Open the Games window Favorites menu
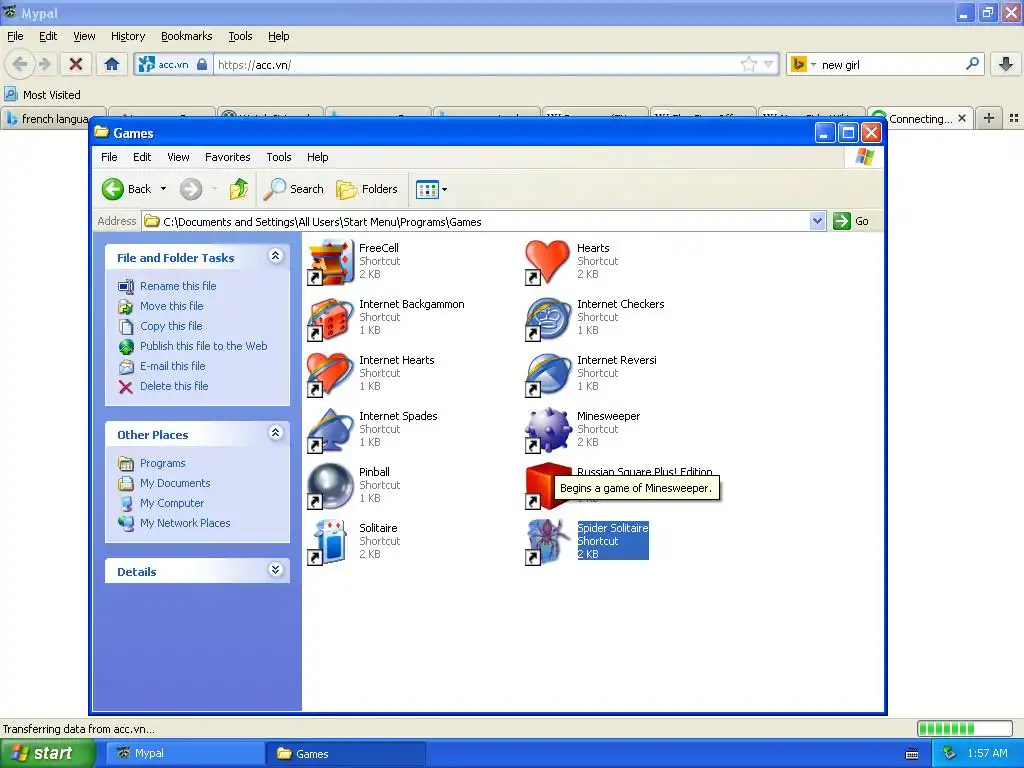1024x768 pixels. tap(227, 157)
